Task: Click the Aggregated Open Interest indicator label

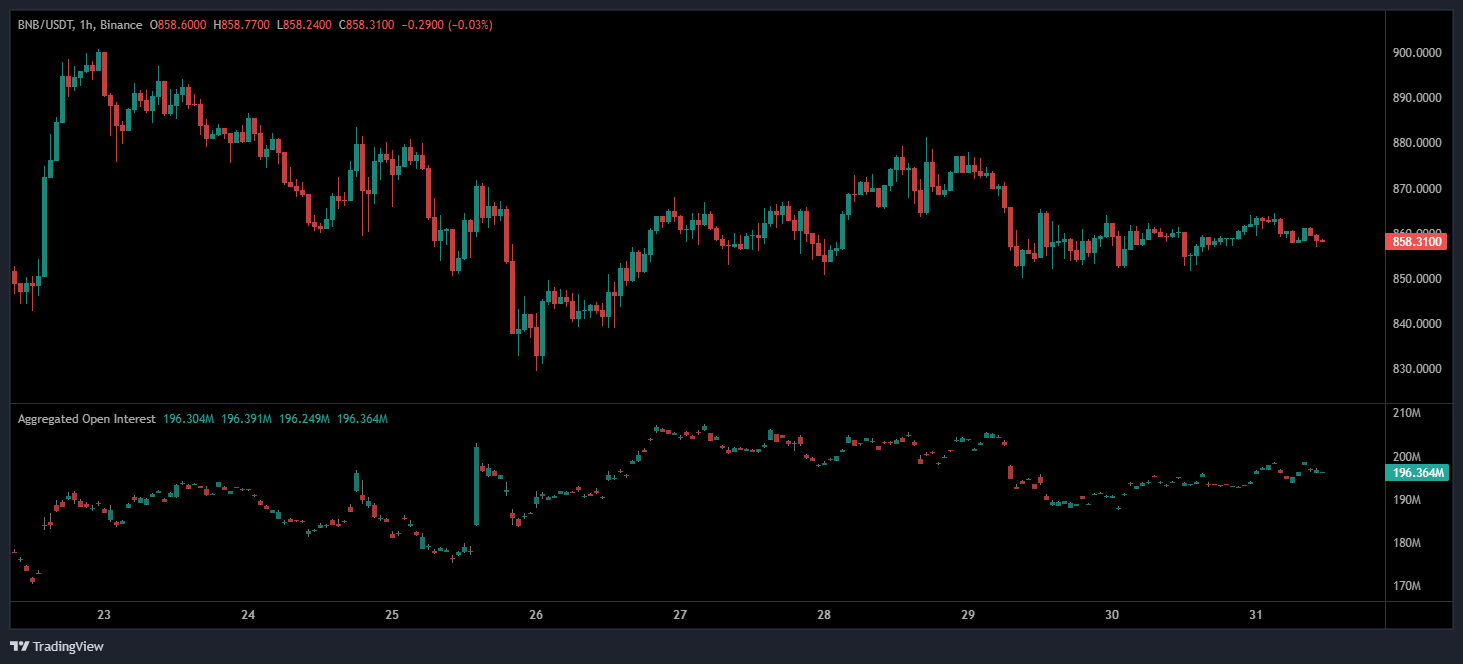Action: (x=86, y=419)
